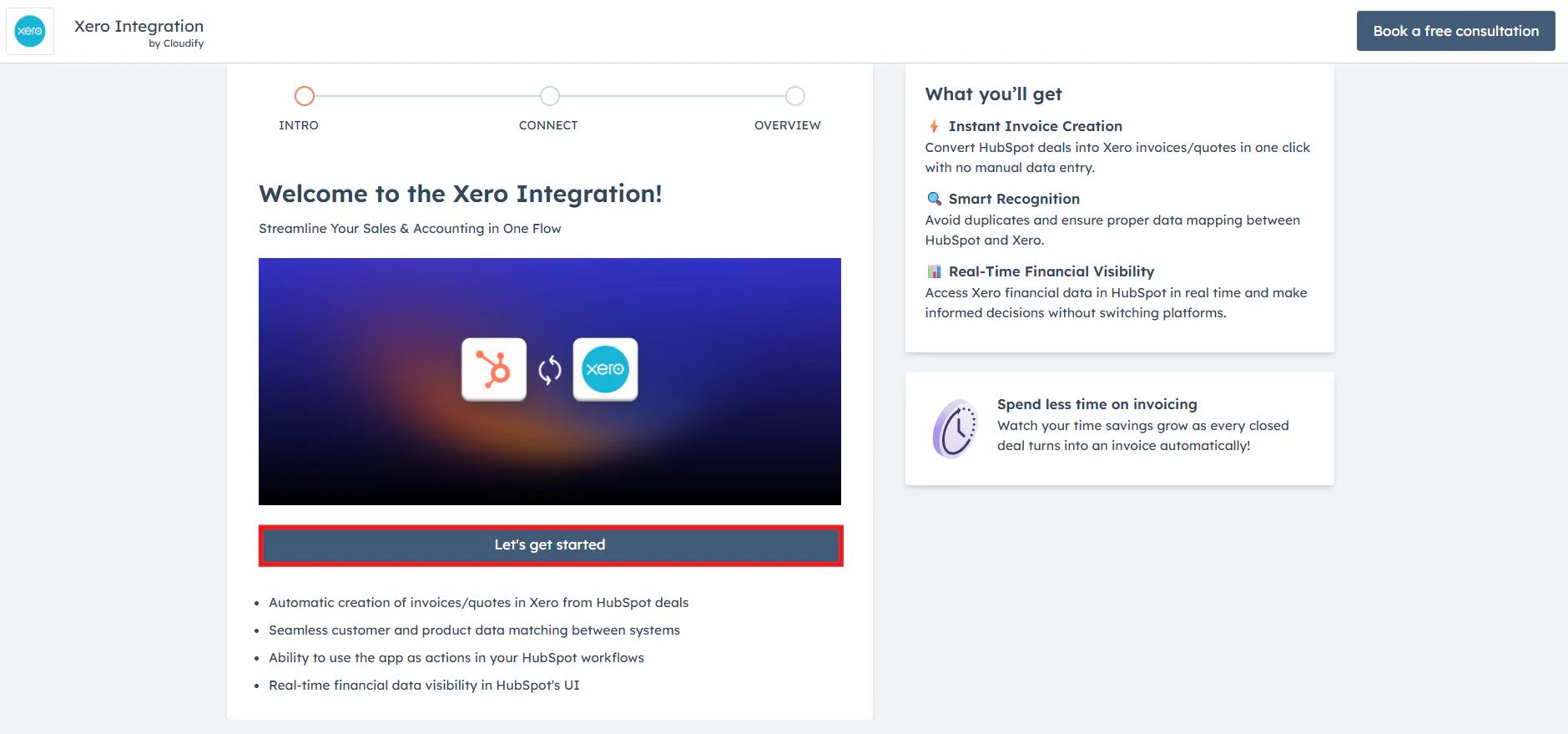Click the lightning bolt icon beside Instant Invoice Creation
Screen dimensions: 1568x734
click(x=934, y=127)
